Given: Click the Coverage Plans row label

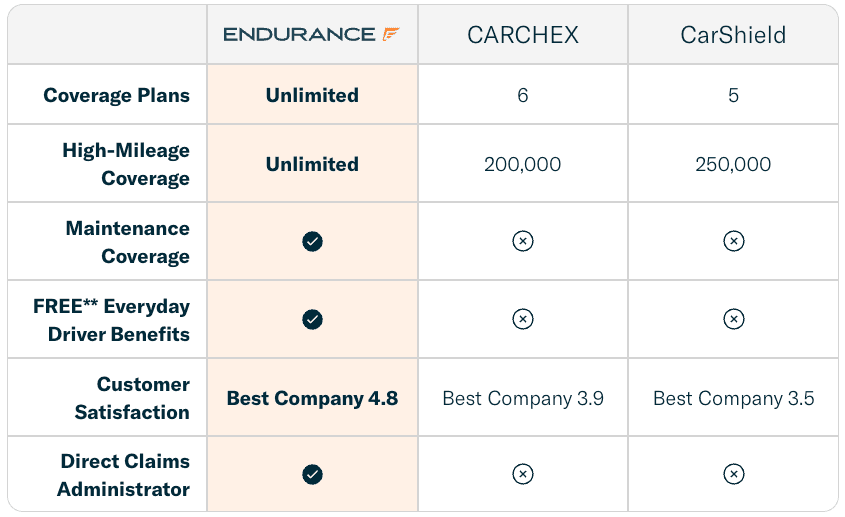Looking at the screenshot, I should coord(116,95).
